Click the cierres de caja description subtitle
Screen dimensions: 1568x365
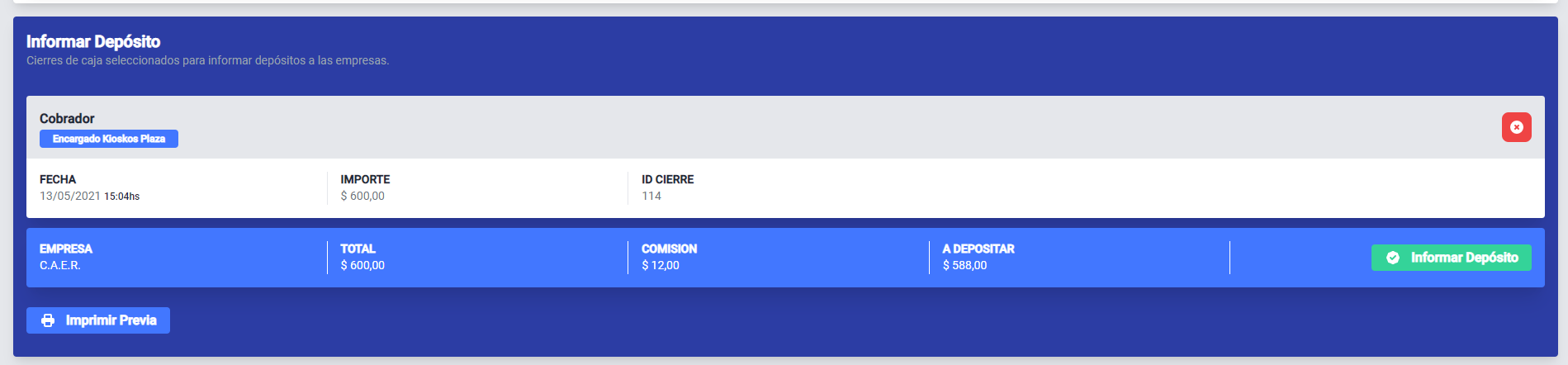(x=207, y=60)
